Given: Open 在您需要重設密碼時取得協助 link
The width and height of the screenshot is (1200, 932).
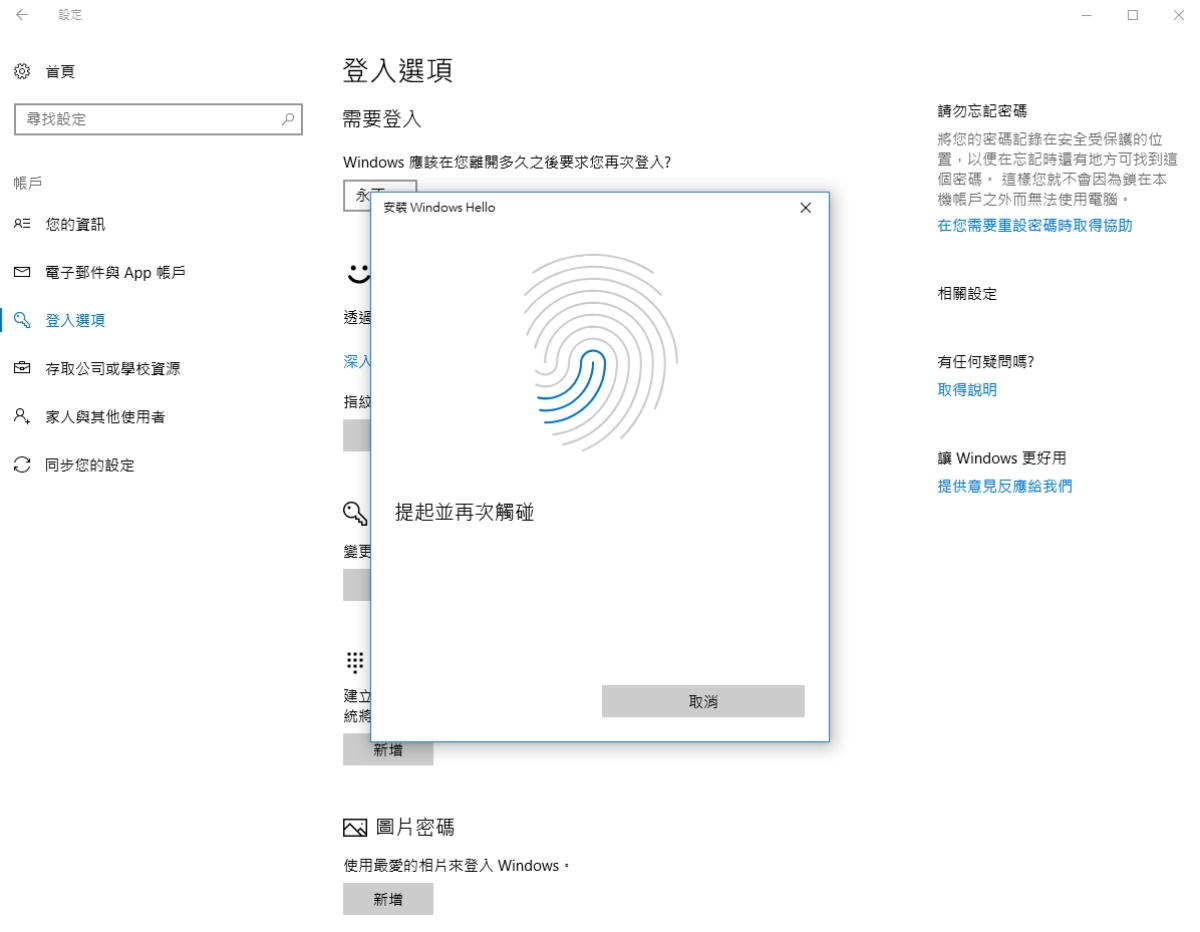Looking at the screenshot, I should (1035, 226).
